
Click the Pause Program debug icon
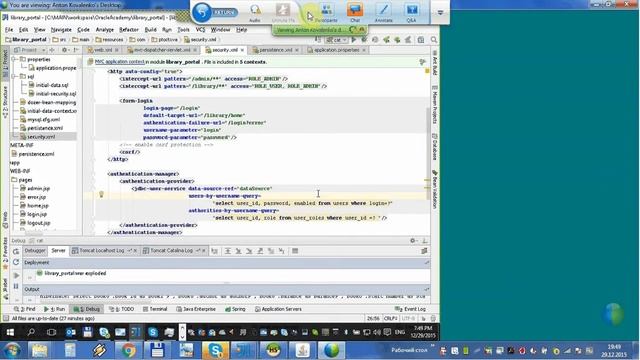click(16, 286)
